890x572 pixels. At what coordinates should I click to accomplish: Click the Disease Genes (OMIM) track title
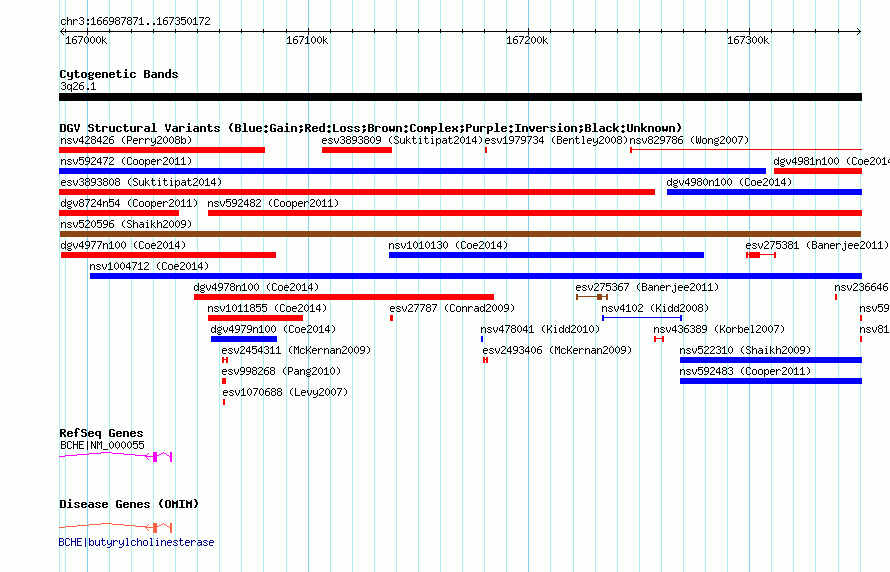[x=129, y=504]
